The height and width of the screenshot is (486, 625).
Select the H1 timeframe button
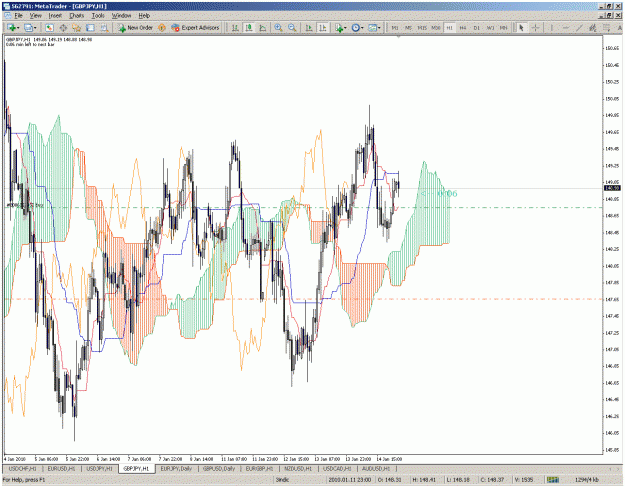point(449,28)
